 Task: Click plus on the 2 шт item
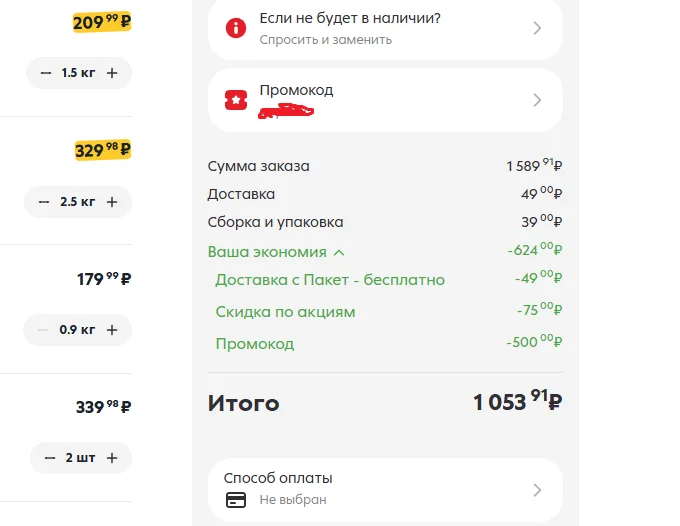(112, 458)
